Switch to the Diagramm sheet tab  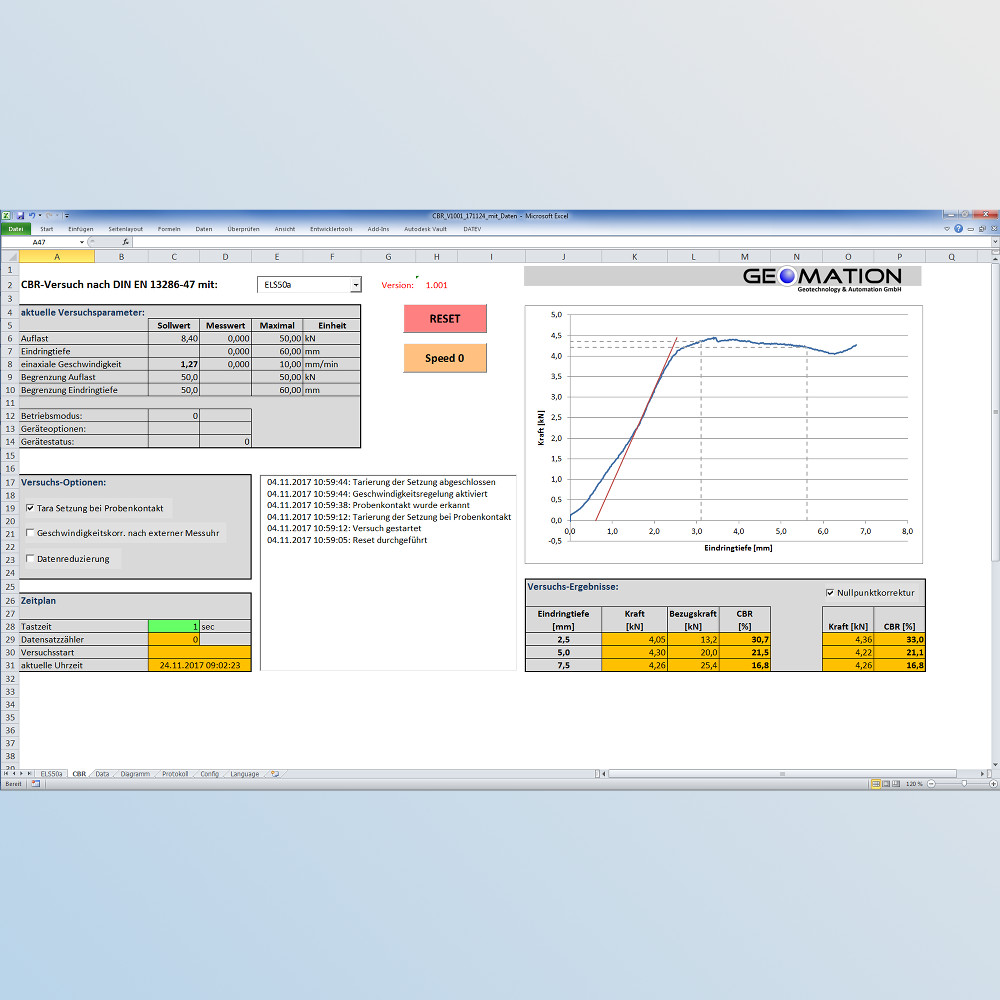tap(135, 774)
